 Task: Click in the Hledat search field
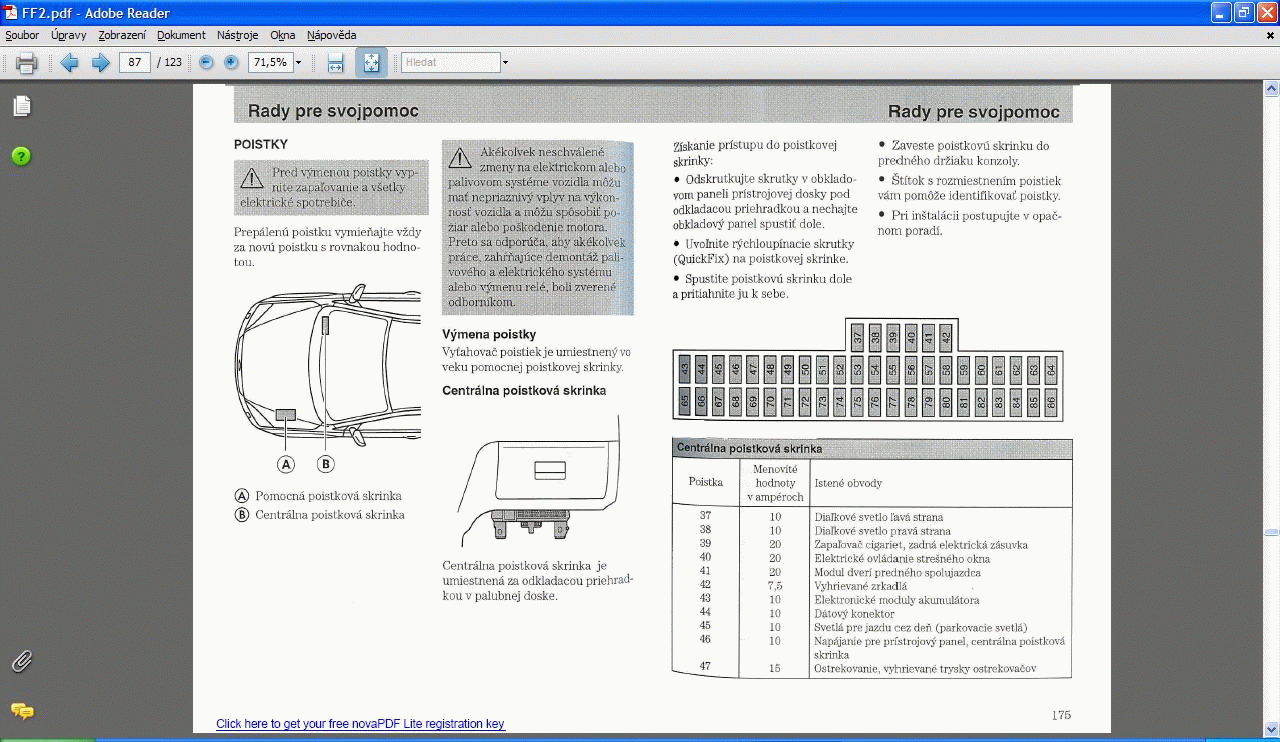tap(450, 62)
